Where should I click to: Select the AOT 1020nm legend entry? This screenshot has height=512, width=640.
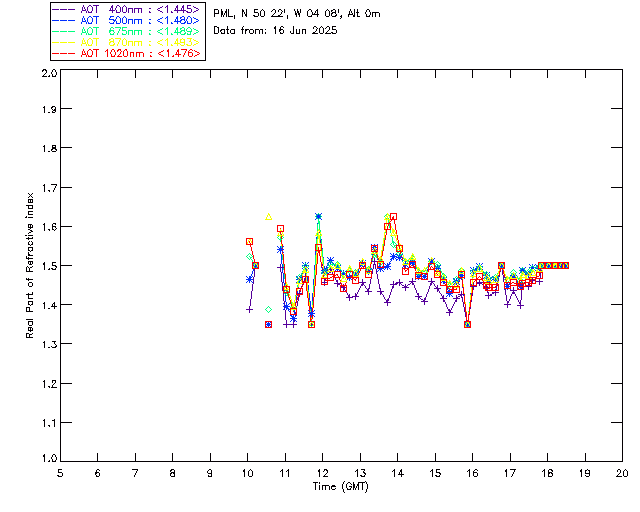[126, 53]
